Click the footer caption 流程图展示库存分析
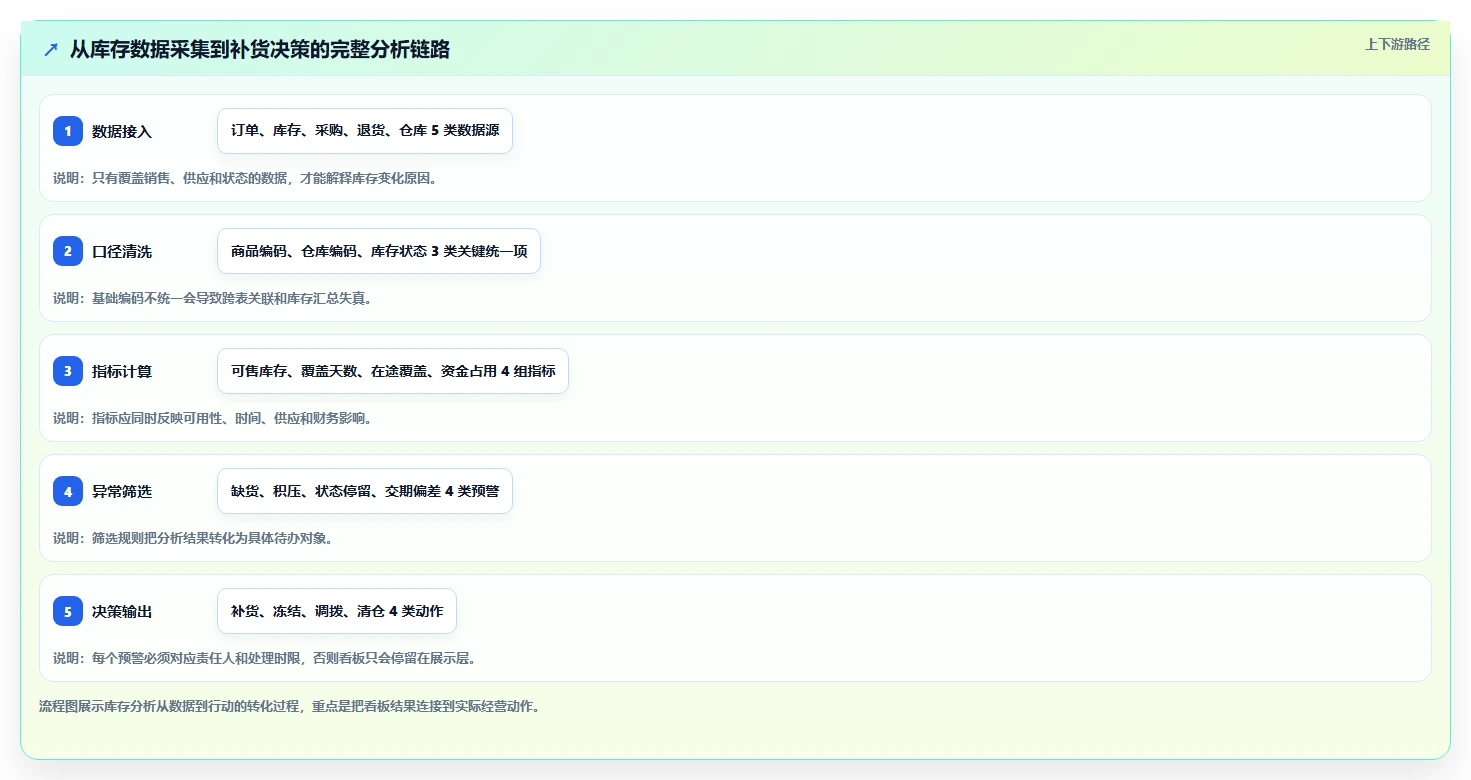This screenshot has height=780, width=1471. pos(290,706)
